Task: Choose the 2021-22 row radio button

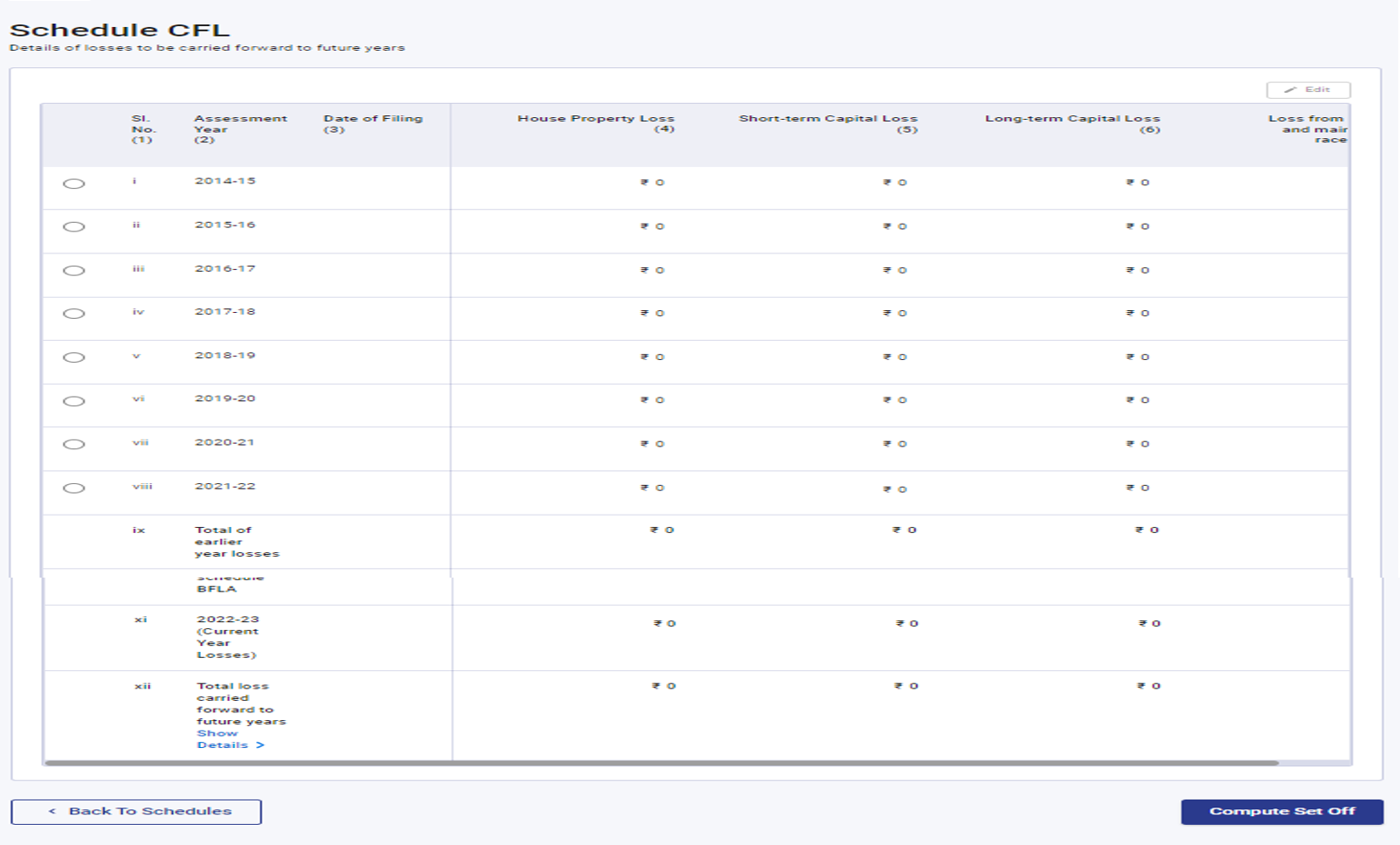Action: click(74, 488)
